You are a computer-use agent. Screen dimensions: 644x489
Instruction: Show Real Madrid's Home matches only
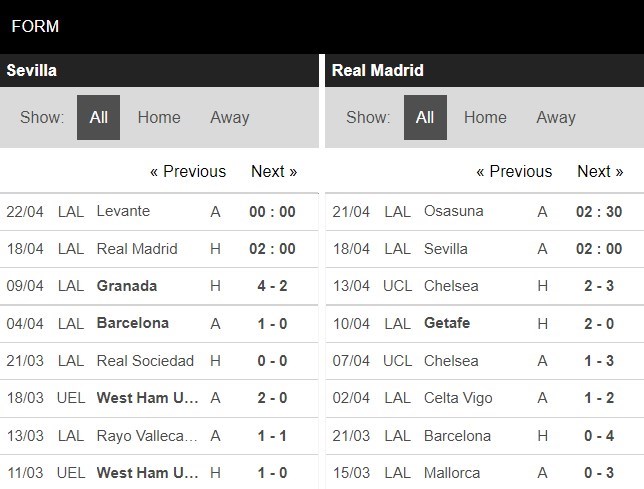(x=485, y=118)
